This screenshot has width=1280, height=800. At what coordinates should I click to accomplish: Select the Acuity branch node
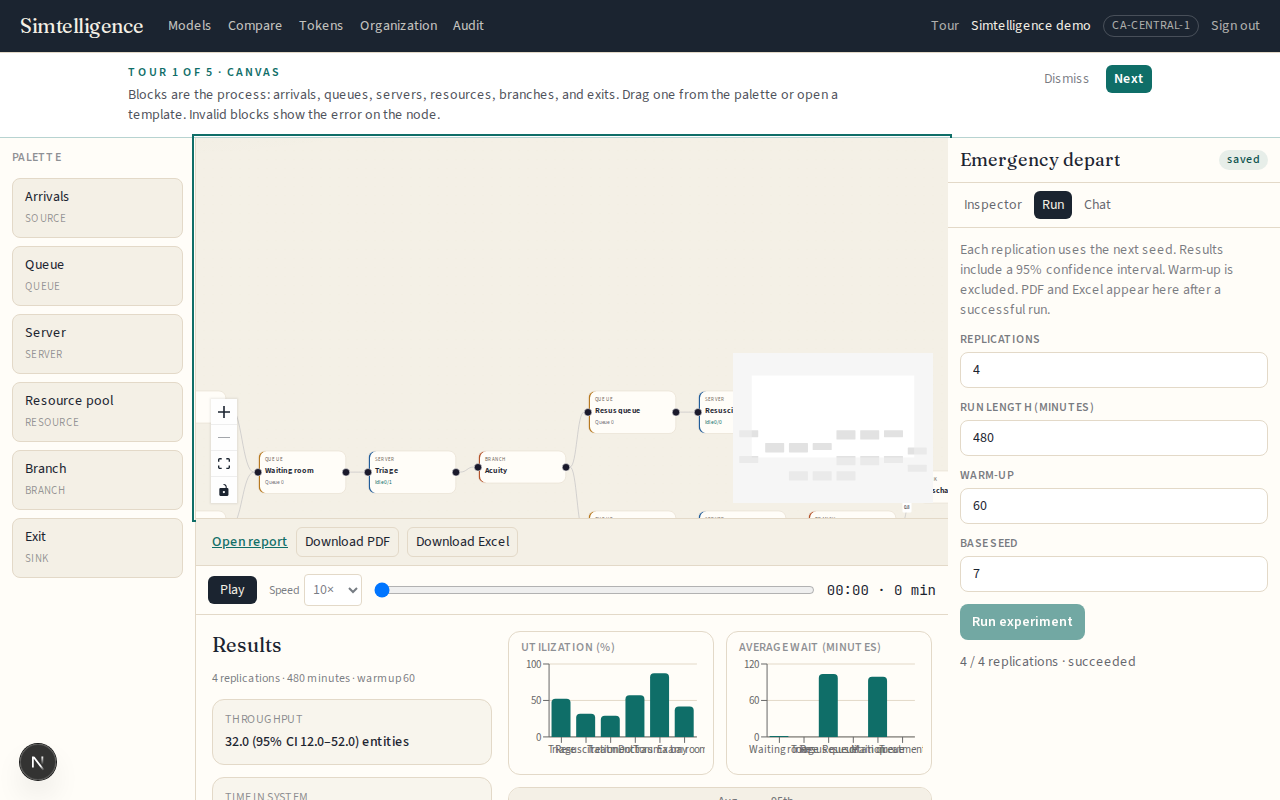522,467
